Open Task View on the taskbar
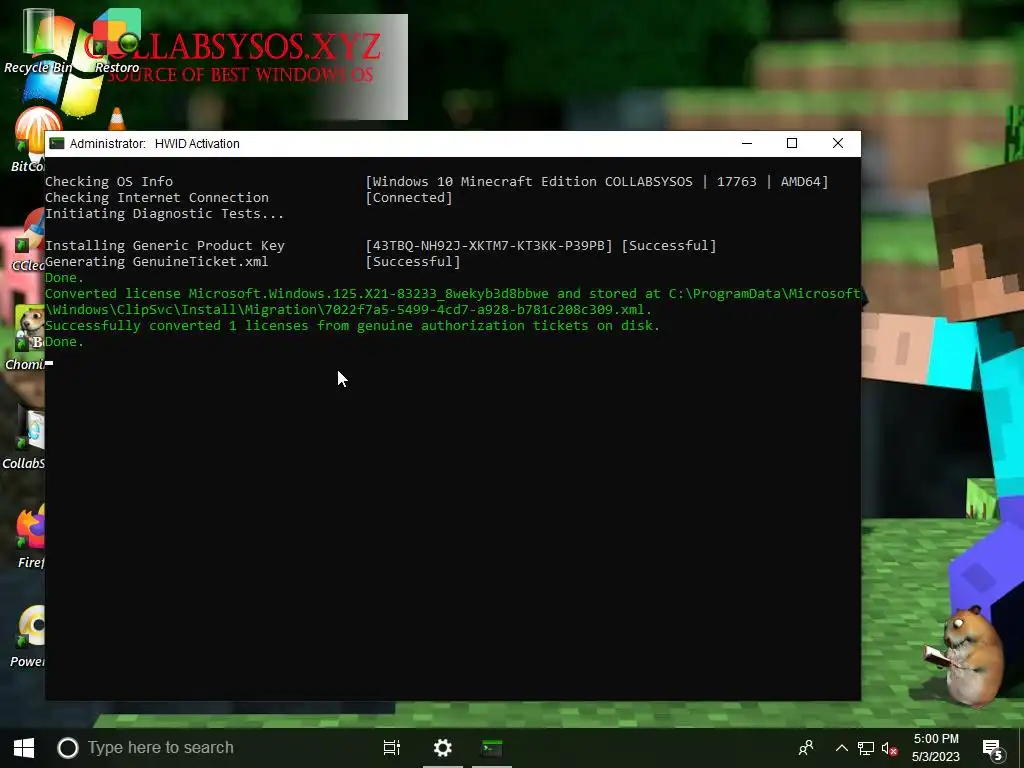1024x768 pixels. tap(392, 748)
